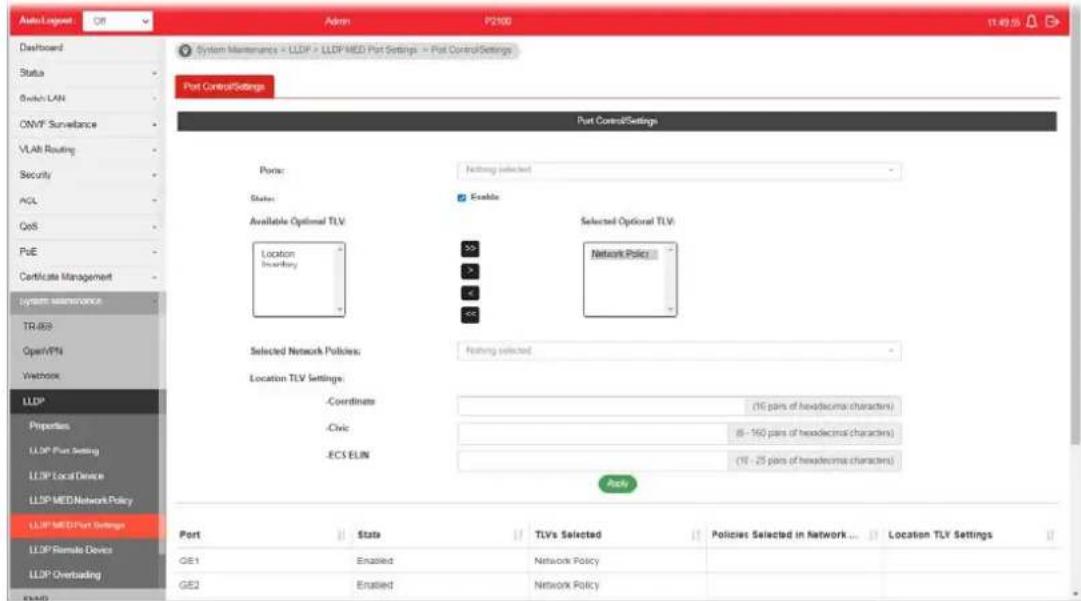Click the sidebar vertical scrollbar

click(x=162, y=434)
